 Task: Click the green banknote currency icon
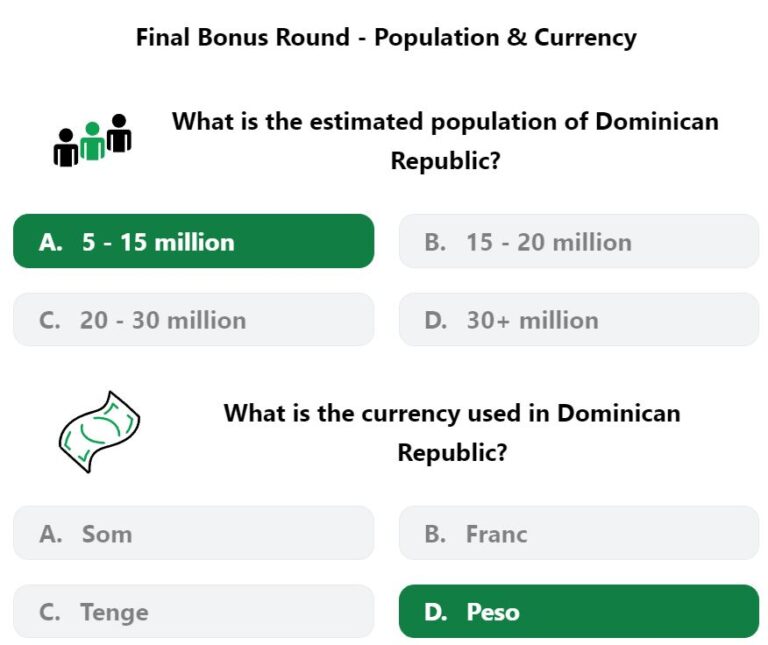(99, 432)
